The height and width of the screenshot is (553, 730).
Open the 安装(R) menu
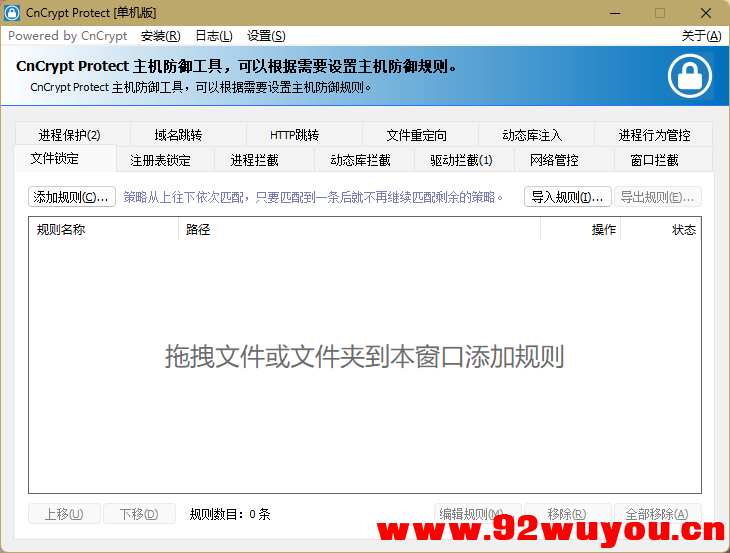click(160, 36)
